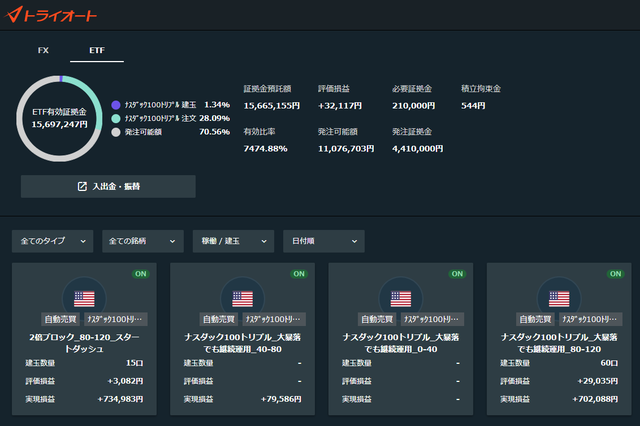Click 実現損益 +734,983円 value
The height and width of the screenshot is (426, 640).
pyautogui.click(x=120, y=399)
